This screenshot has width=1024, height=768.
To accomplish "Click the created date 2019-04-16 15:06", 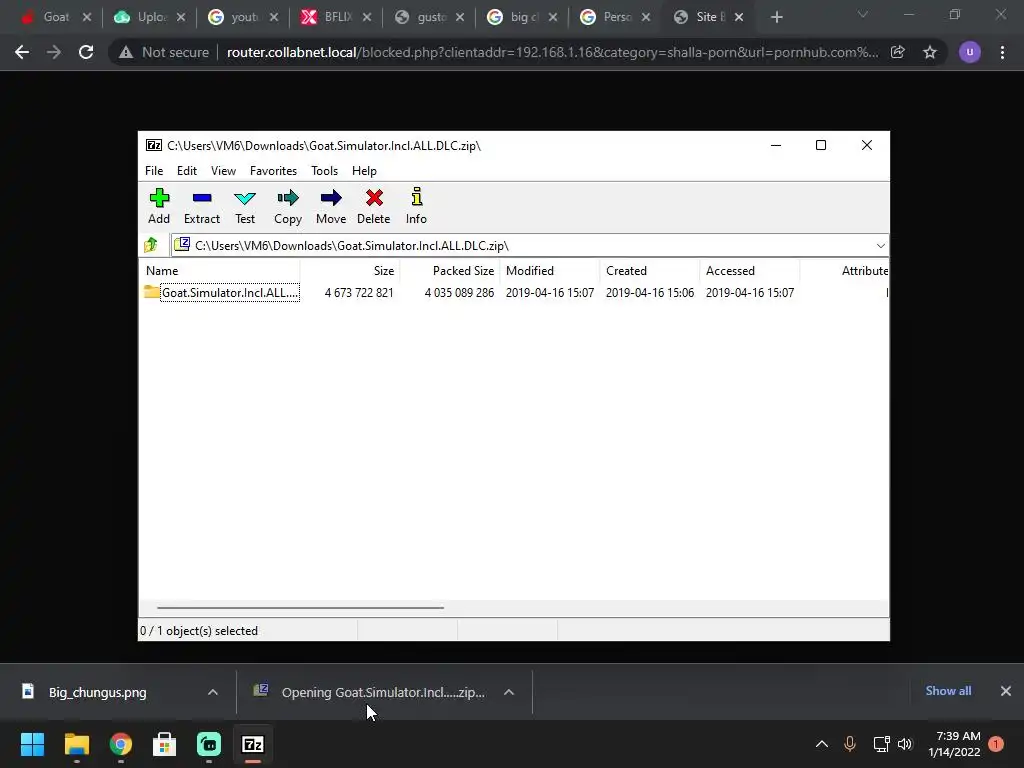I will (650, 293).
